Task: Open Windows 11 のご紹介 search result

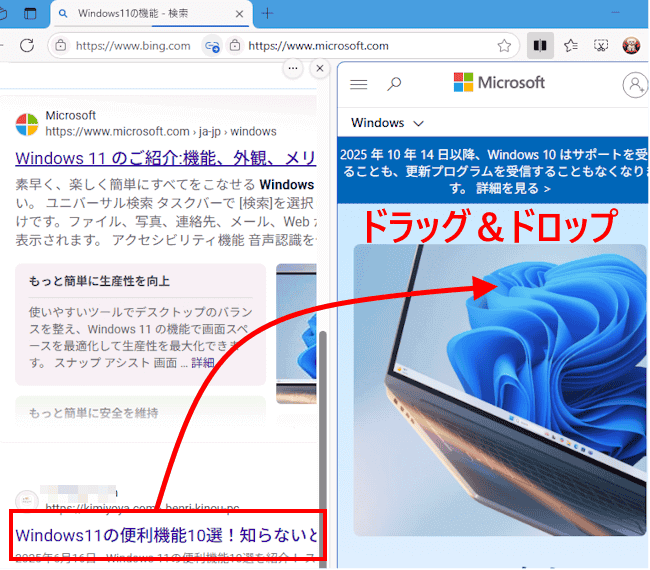Action: 166,158
